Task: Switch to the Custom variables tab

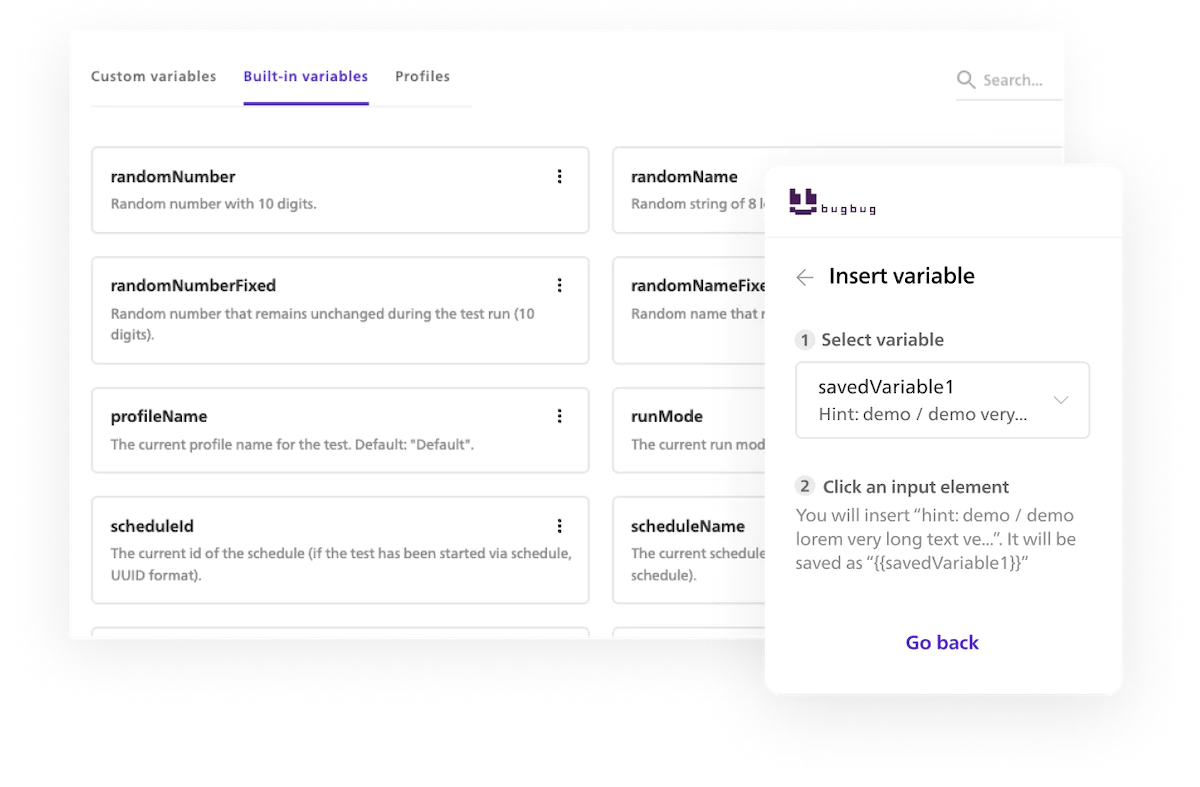Action: (x=153, y=76)
